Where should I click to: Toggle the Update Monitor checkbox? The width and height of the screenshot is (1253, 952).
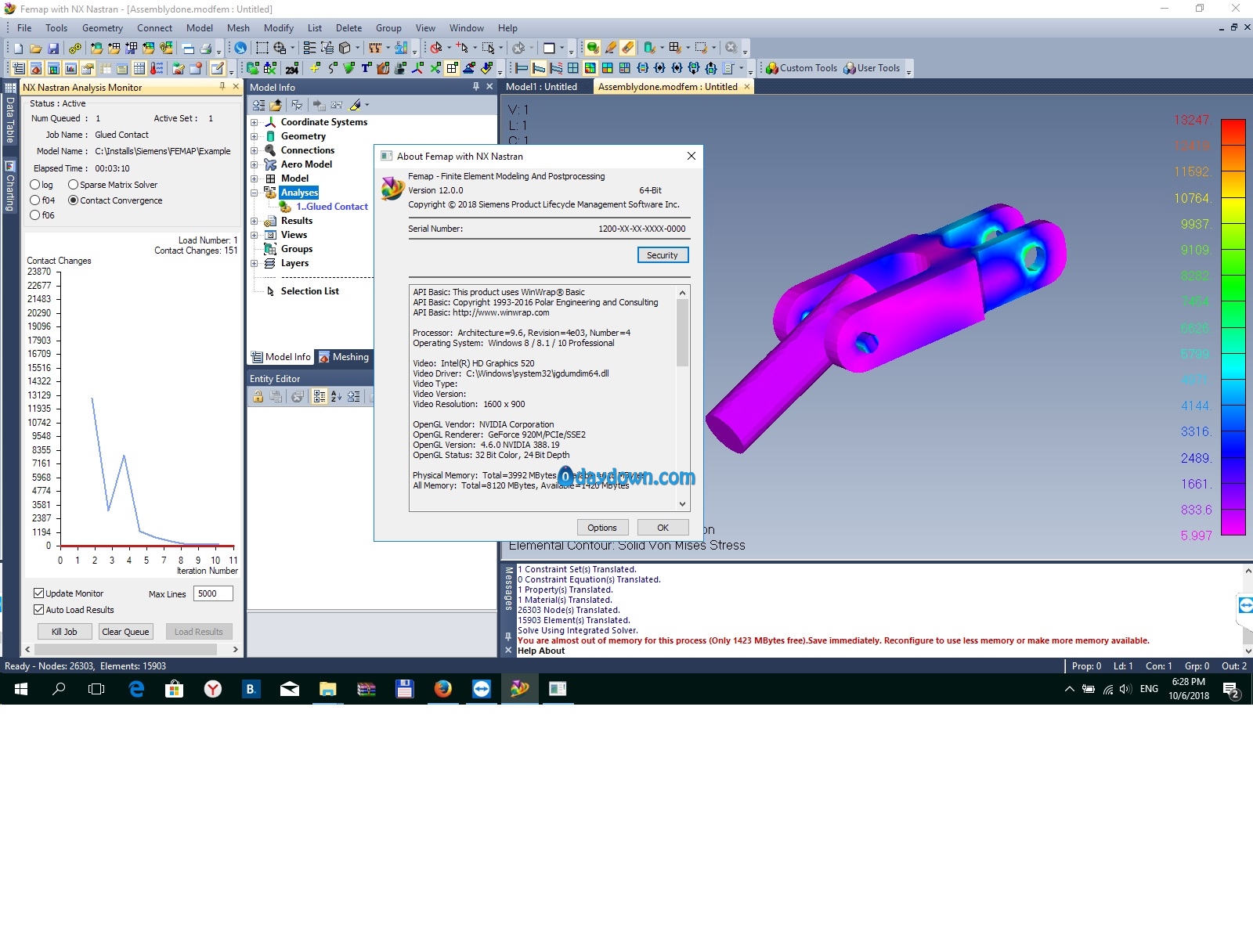click(x=39, y=593)
